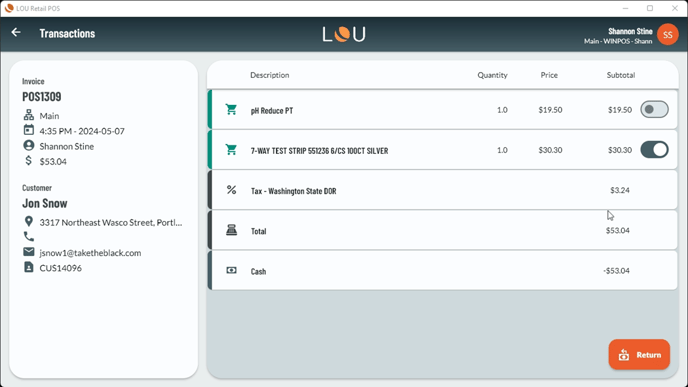Click the orange Return button
This screenshot has width=688, height=387.
(x=639, y=355)
